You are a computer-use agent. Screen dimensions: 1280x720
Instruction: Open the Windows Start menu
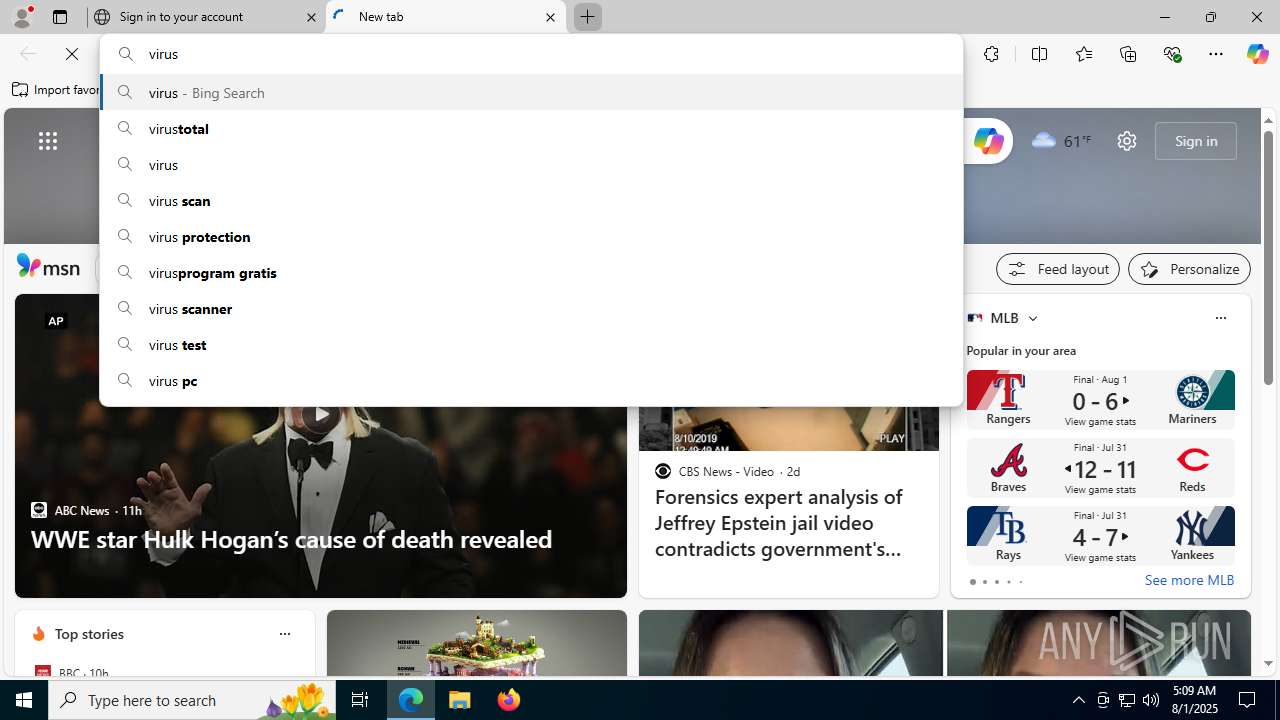[24, 700]
